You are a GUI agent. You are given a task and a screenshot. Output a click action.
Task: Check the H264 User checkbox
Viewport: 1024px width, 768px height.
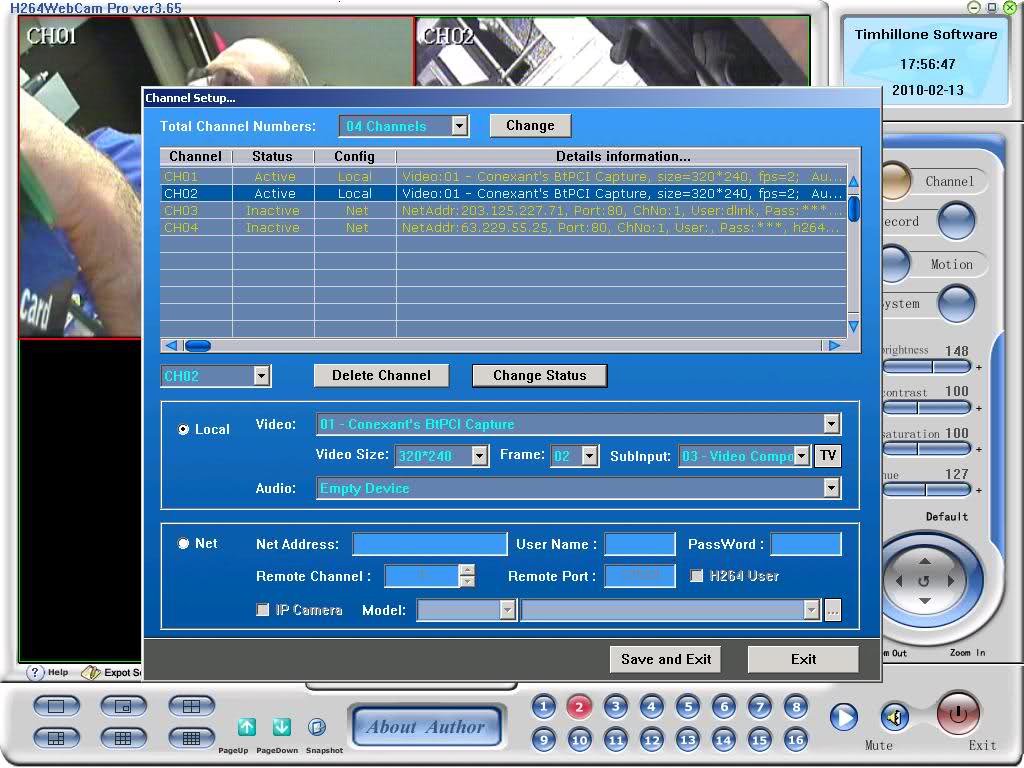click(x=697, y=575)
